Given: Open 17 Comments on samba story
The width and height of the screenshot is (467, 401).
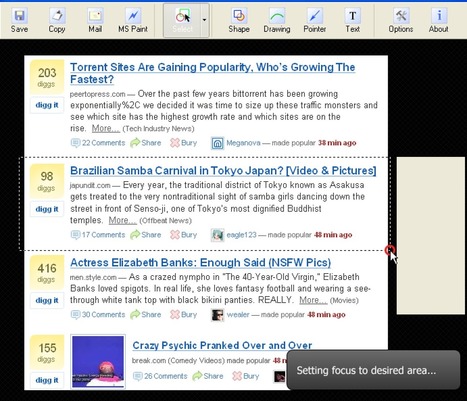Looking at the screenshot, I should point(98,235).
